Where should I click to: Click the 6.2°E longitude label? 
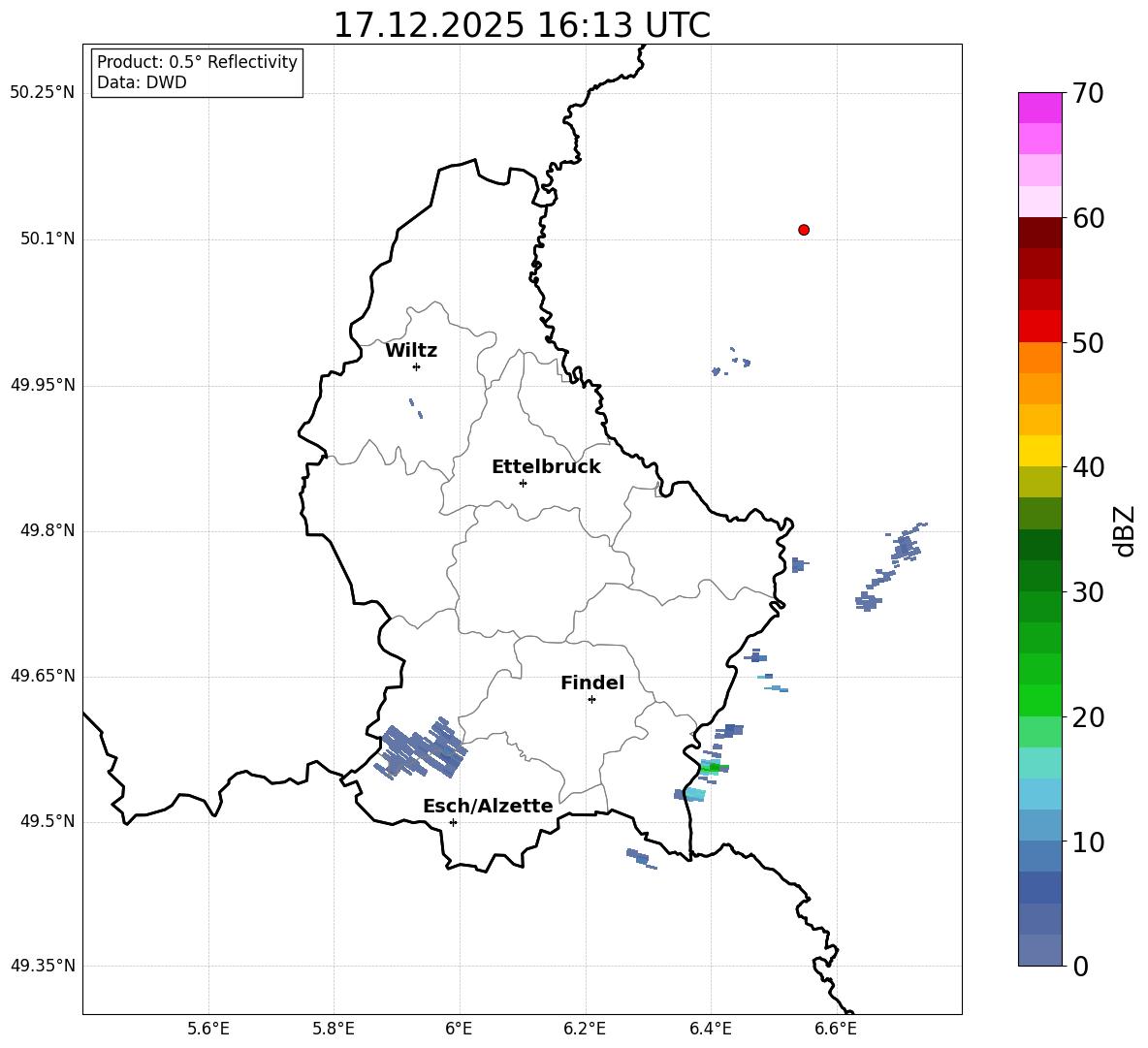pos(585,1030)
